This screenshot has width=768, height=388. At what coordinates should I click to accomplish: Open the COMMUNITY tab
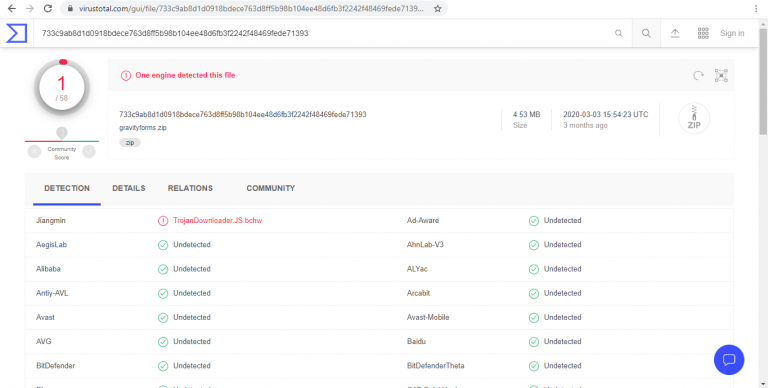pyautogui.click(x=270, y=188)
